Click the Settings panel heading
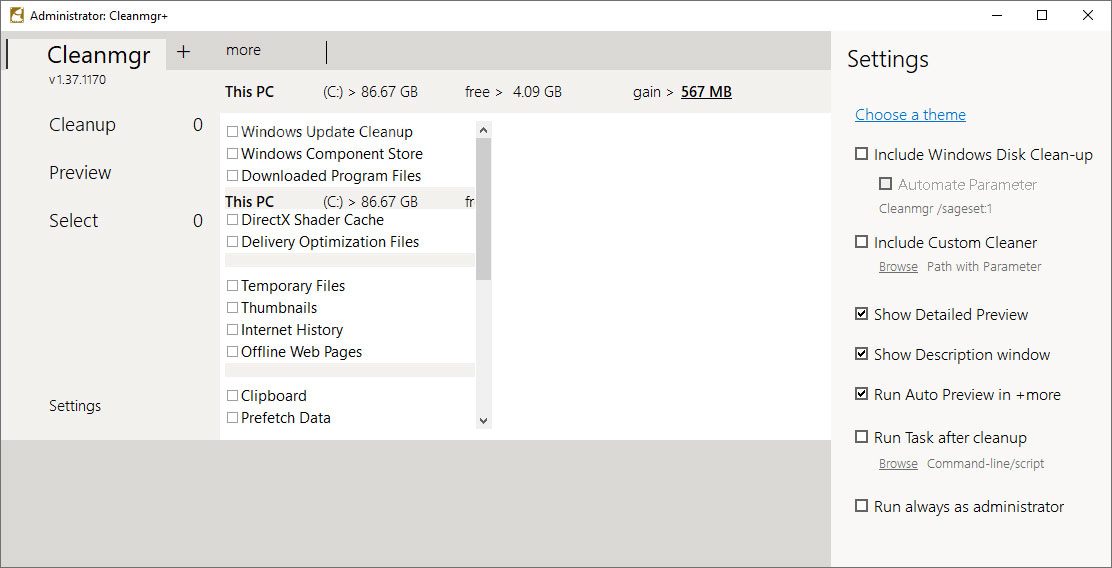 click(x=888, y=59)
